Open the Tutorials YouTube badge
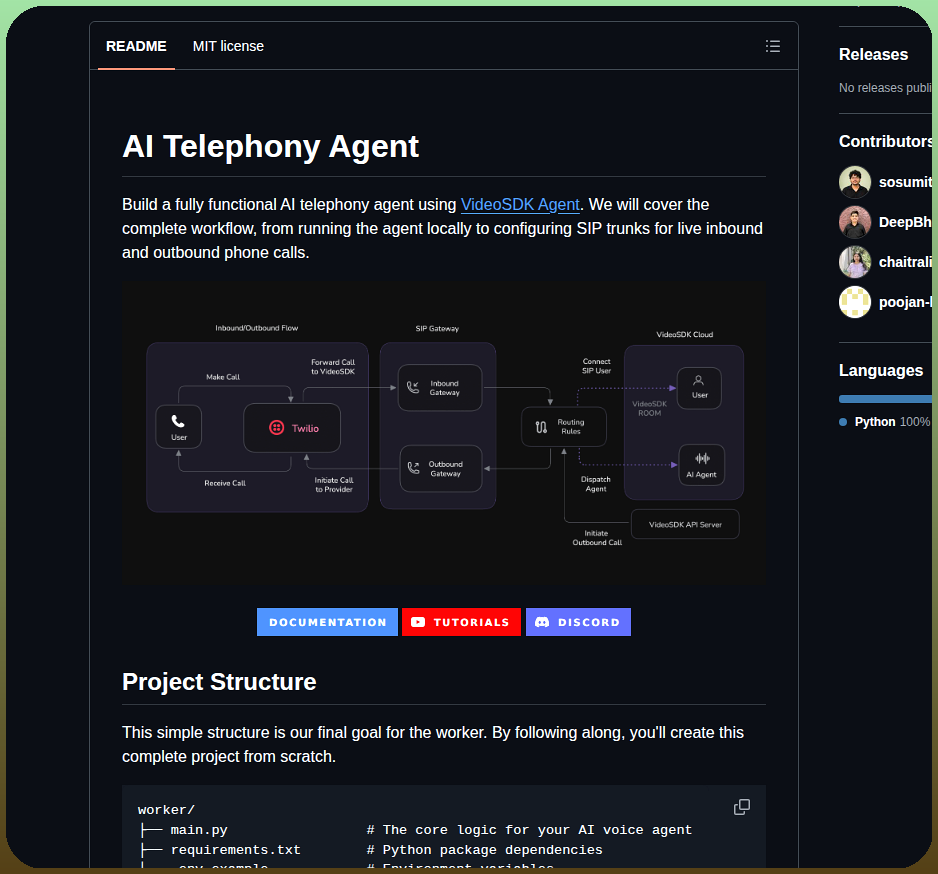This screenshot has width=938, height=874. click(461, 622)
